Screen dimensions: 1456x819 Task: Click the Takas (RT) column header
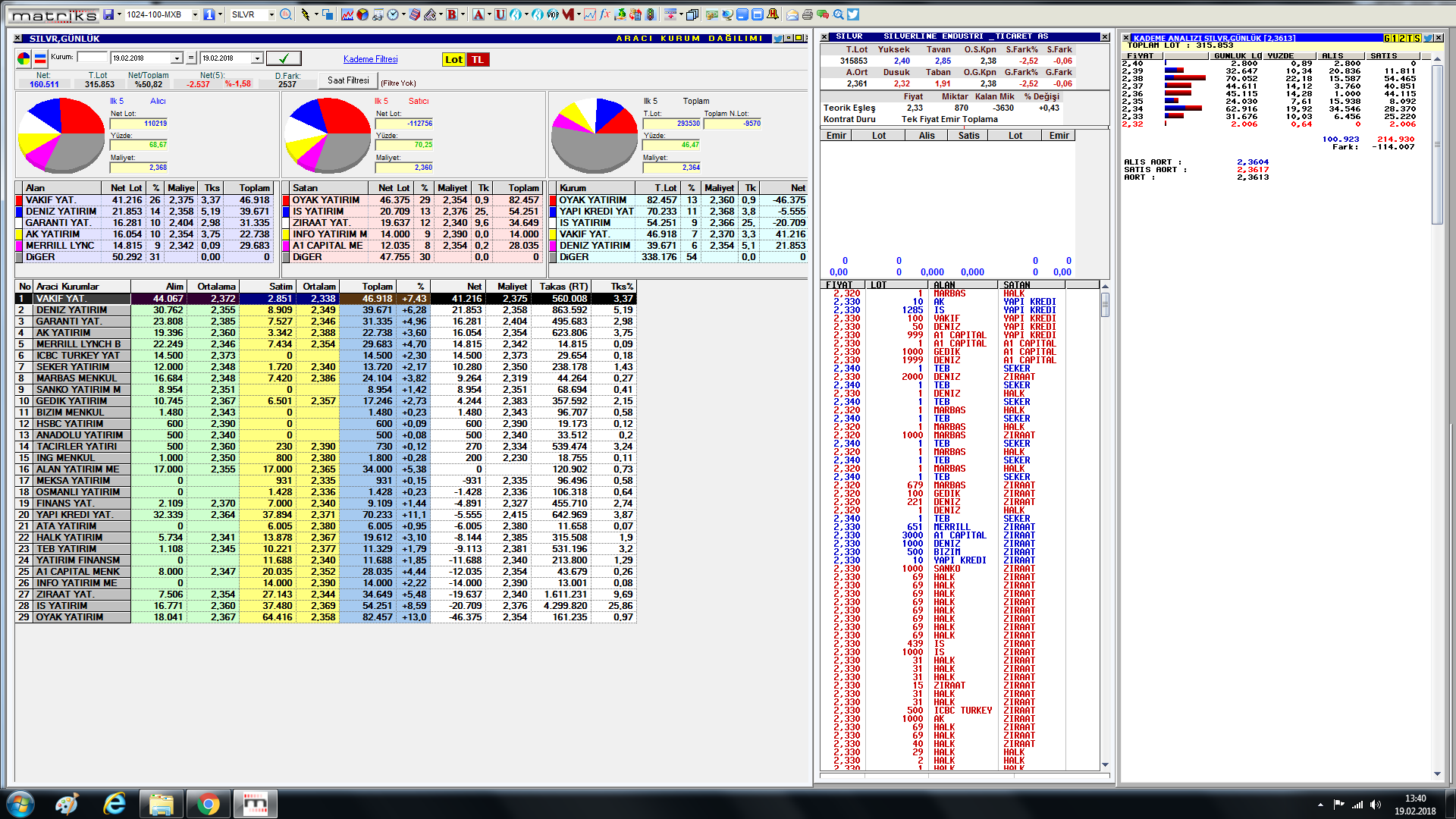[x=560, y=287]
